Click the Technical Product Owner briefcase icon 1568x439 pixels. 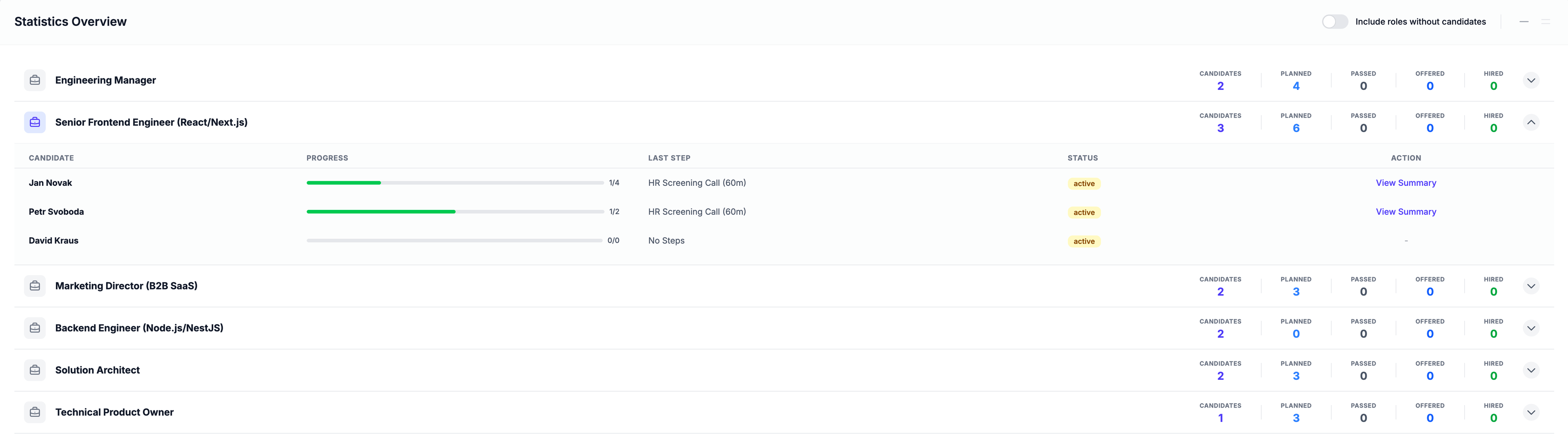tap(35, 412)
